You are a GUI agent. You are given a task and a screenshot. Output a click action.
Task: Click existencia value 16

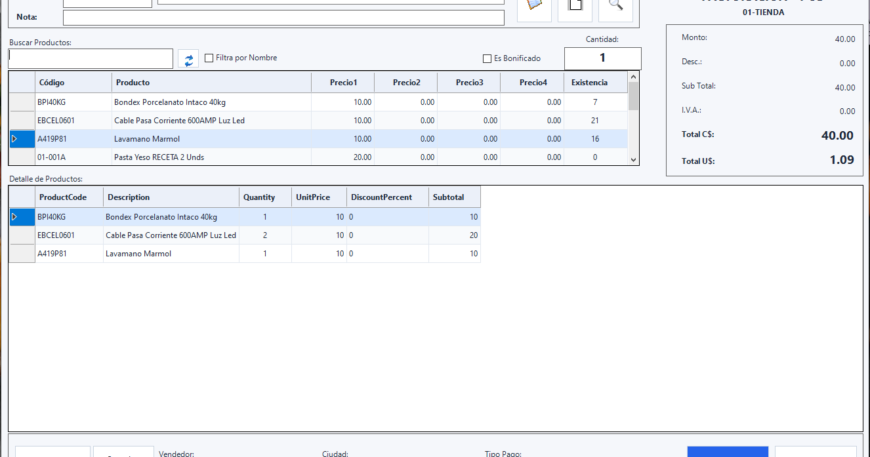coord(595,139)
